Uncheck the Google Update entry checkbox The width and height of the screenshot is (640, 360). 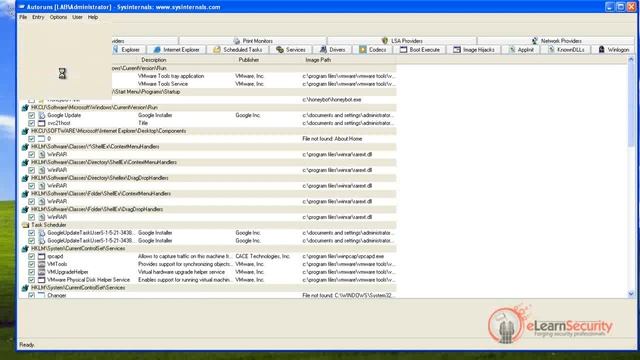(x=31, y=116)
